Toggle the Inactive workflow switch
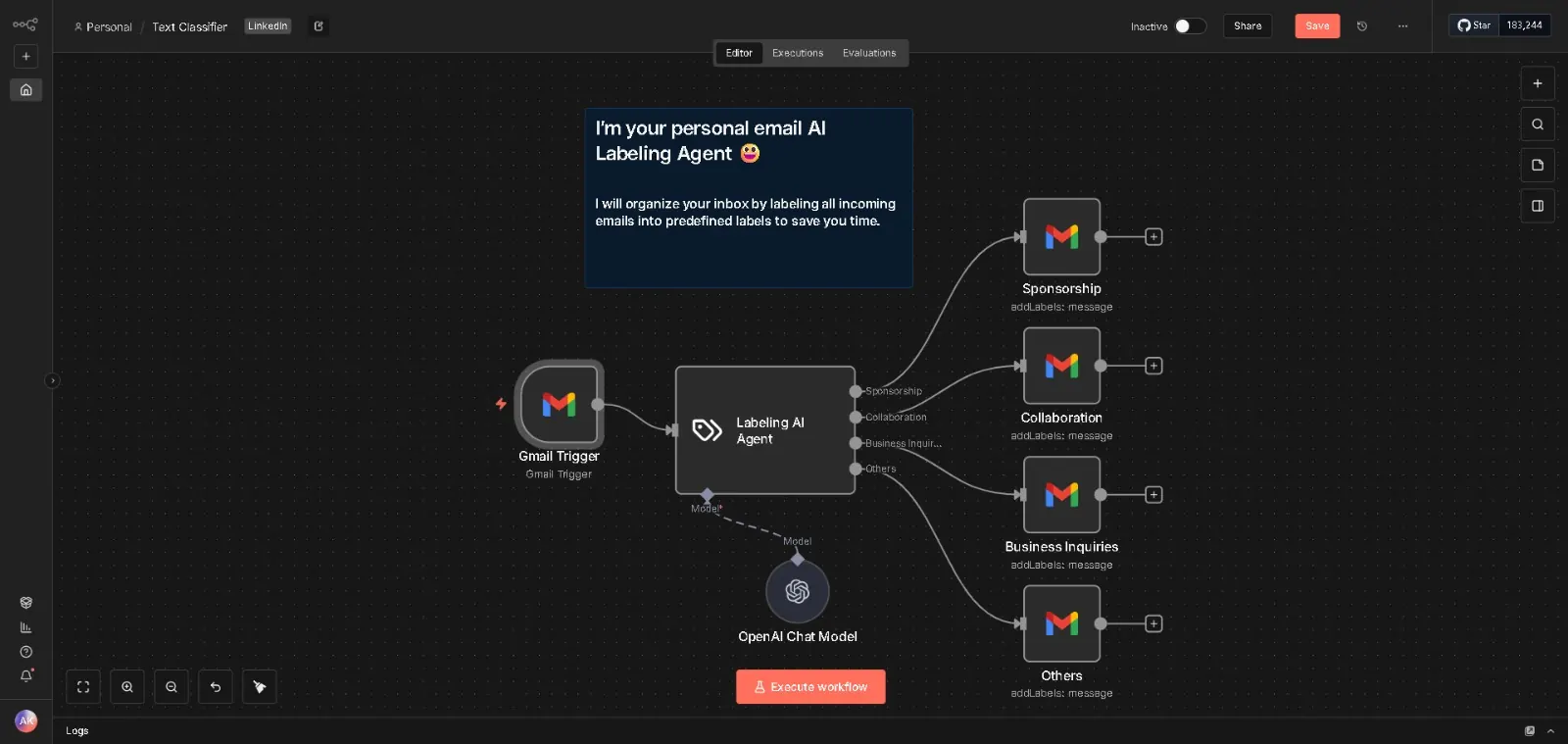 tap(1190, 26)
